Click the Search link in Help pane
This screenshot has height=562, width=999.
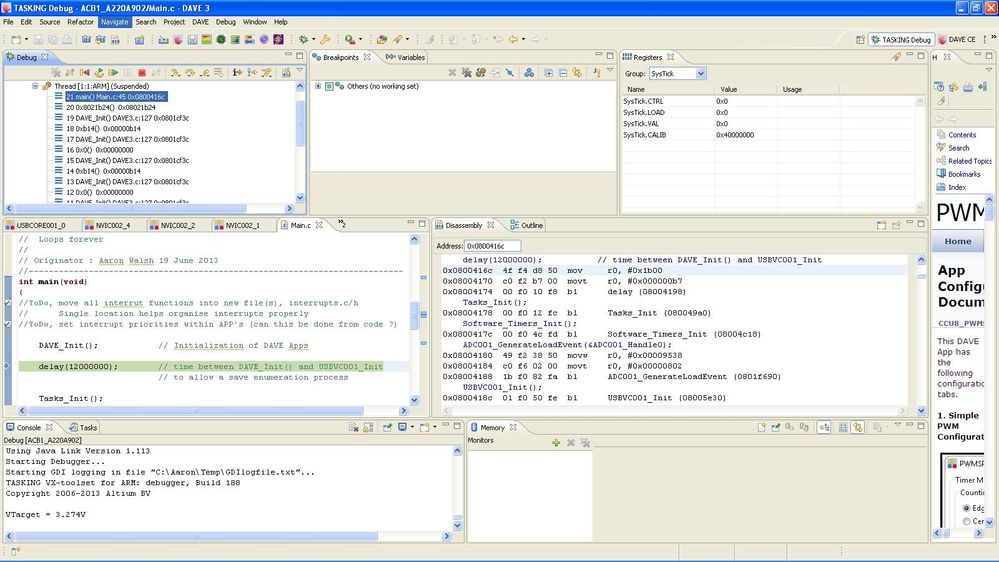point(958,148)
